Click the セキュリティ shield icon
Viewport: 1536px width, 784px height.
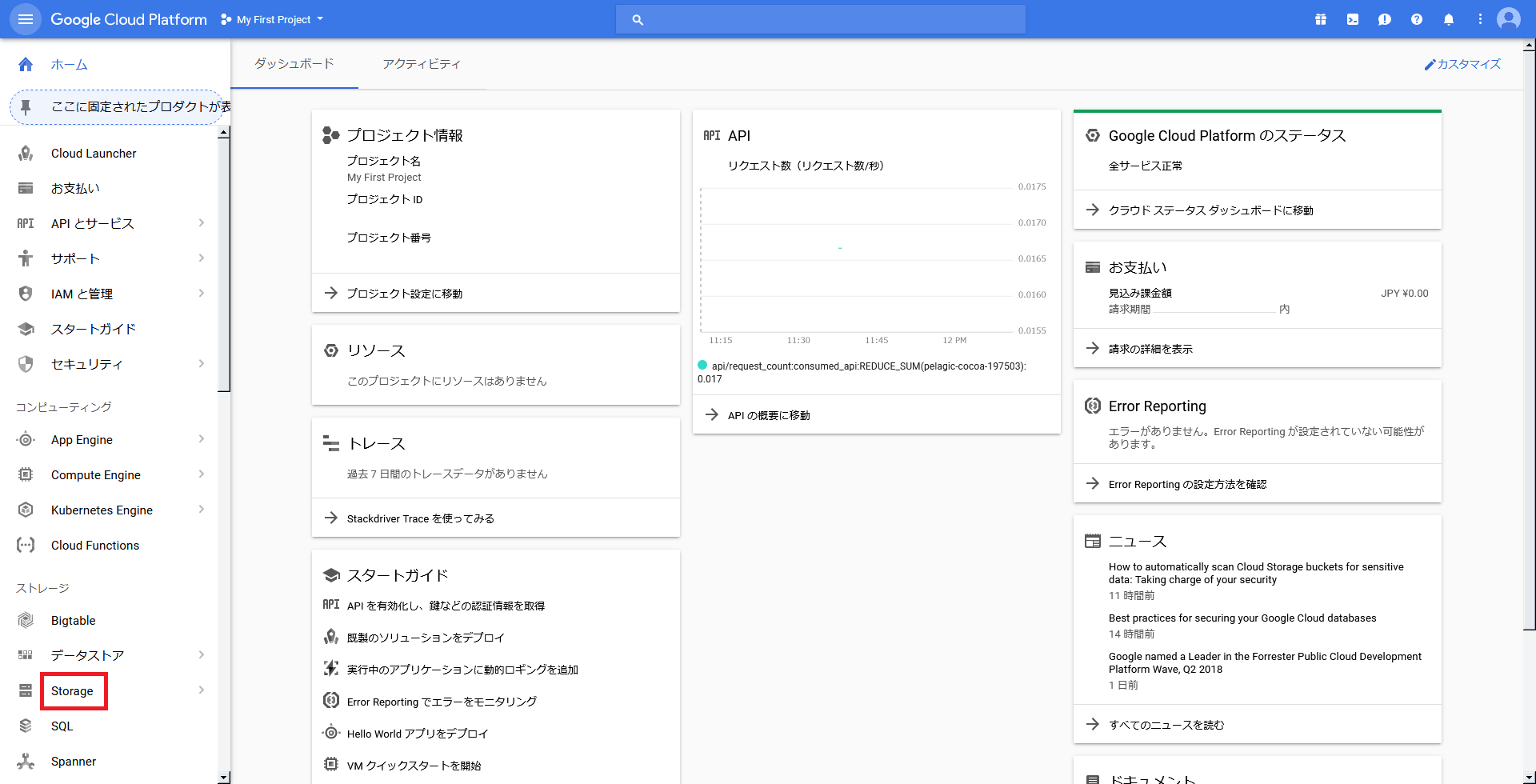click(26, 364)
